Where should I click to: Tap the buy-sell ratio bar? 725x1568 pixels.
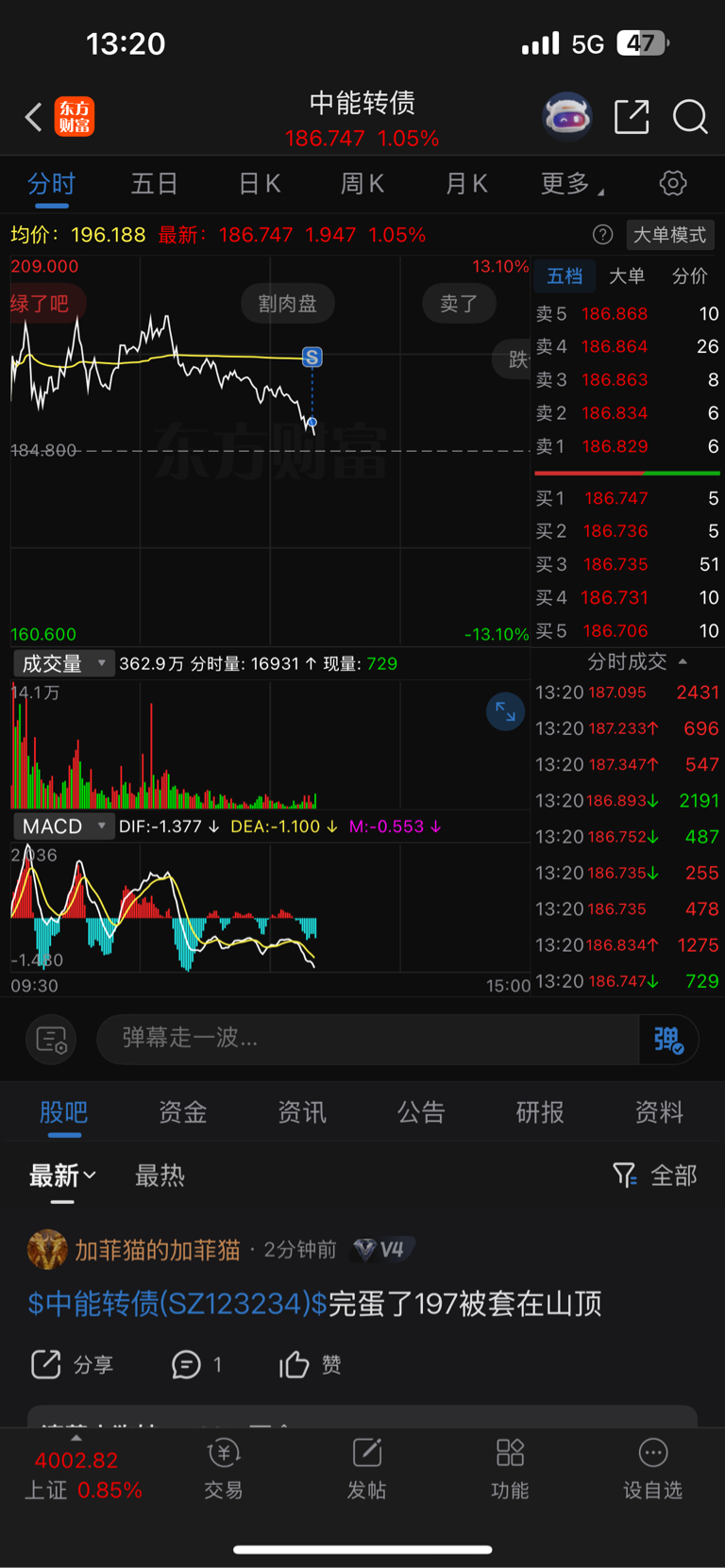[627, 473]
